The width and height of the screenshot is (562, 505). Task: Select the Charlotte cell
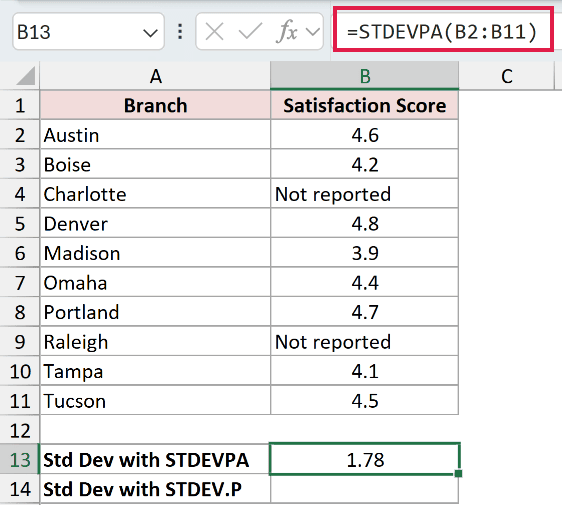(x=155, y=194)
